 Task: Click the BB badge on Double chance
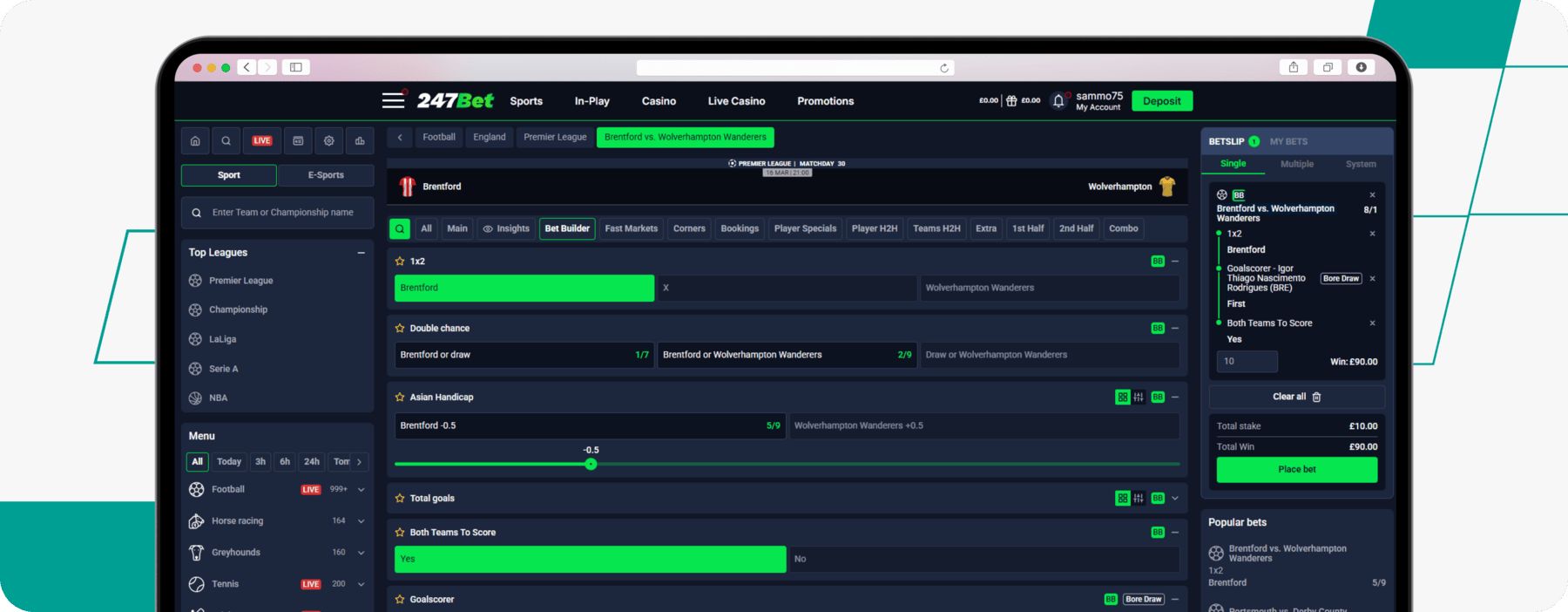point(1158,329)
